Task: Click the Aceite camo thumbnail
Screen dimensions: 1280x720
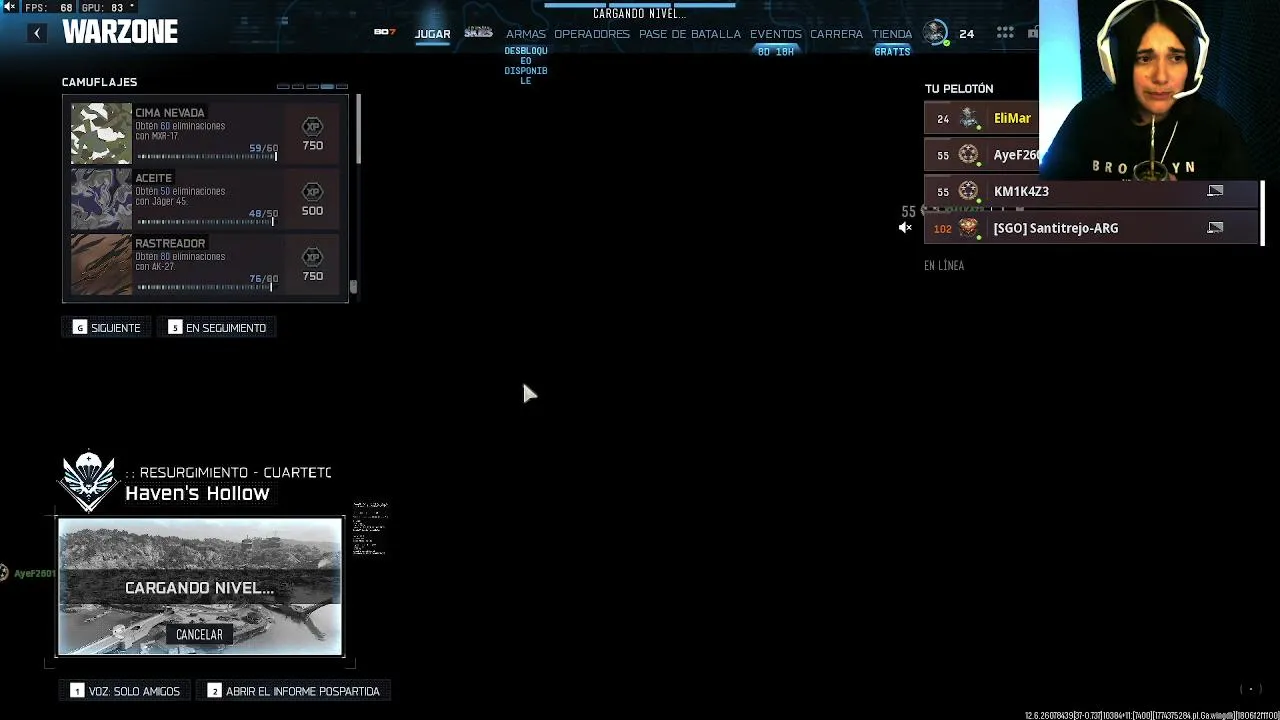Action: pyautogui.click(x=101, y=199)
